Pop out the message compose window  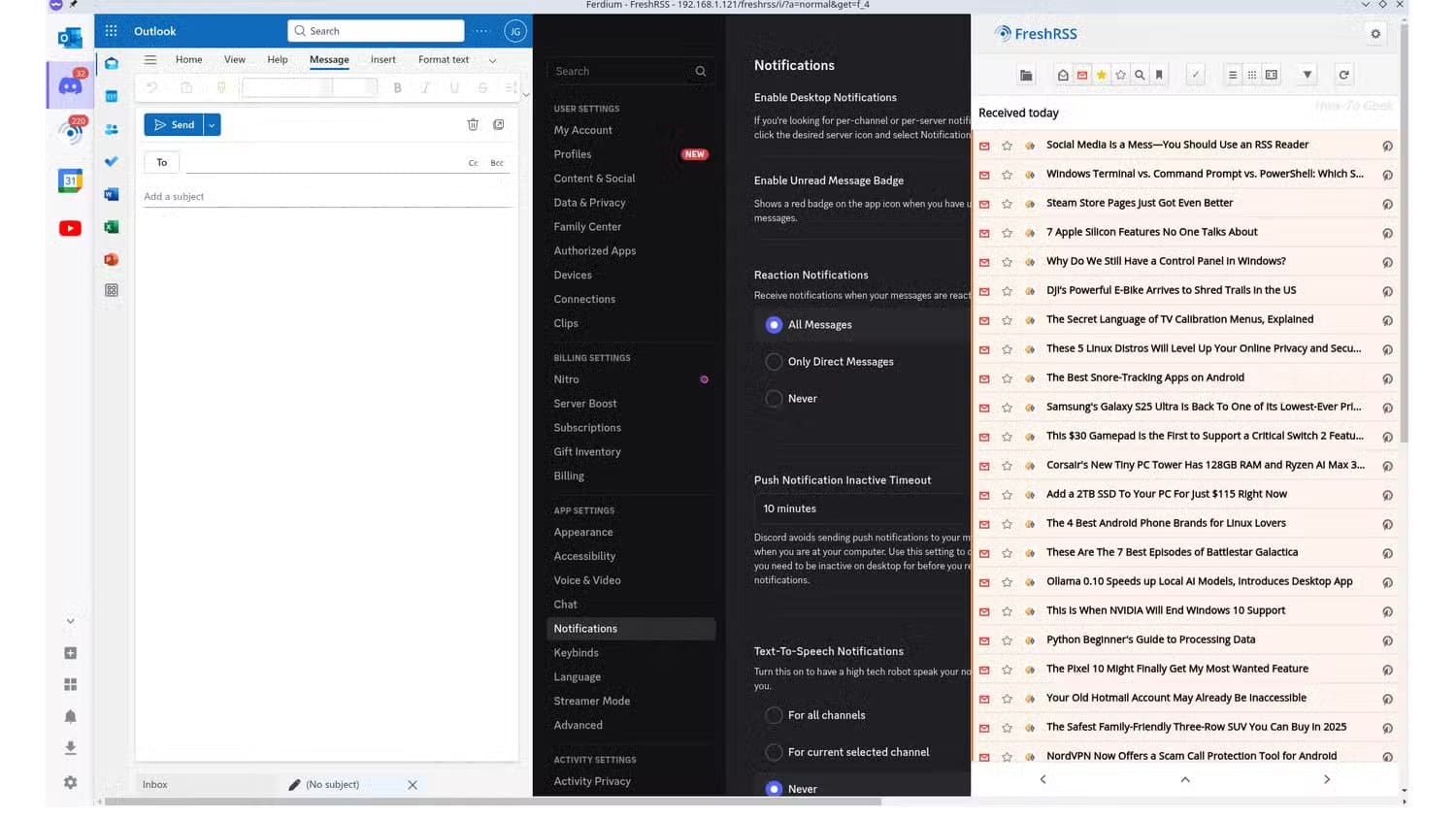(499, 124)
